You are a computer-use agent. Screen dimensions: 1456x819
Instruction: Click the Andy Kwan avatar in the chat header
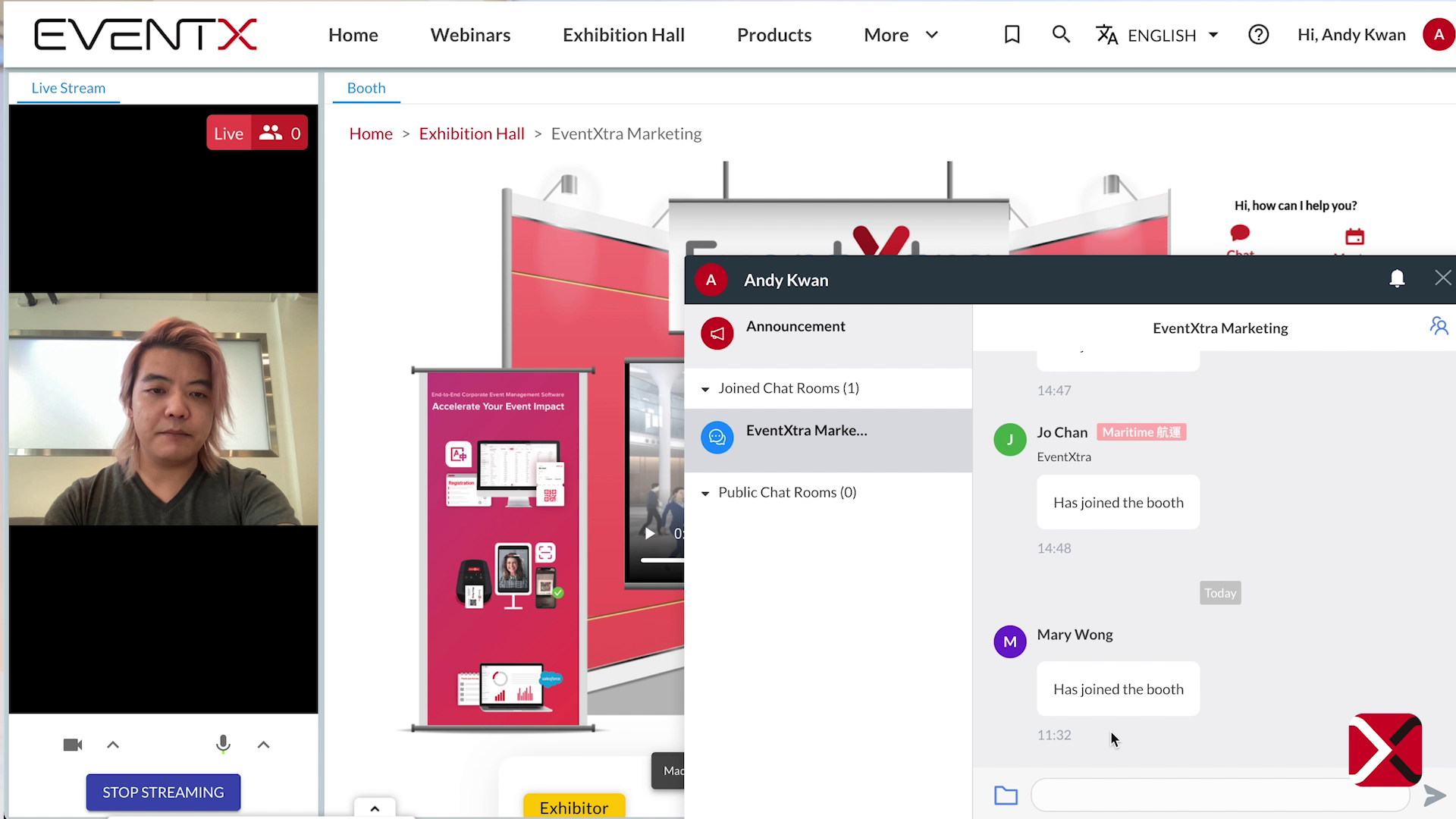[711, 280]
